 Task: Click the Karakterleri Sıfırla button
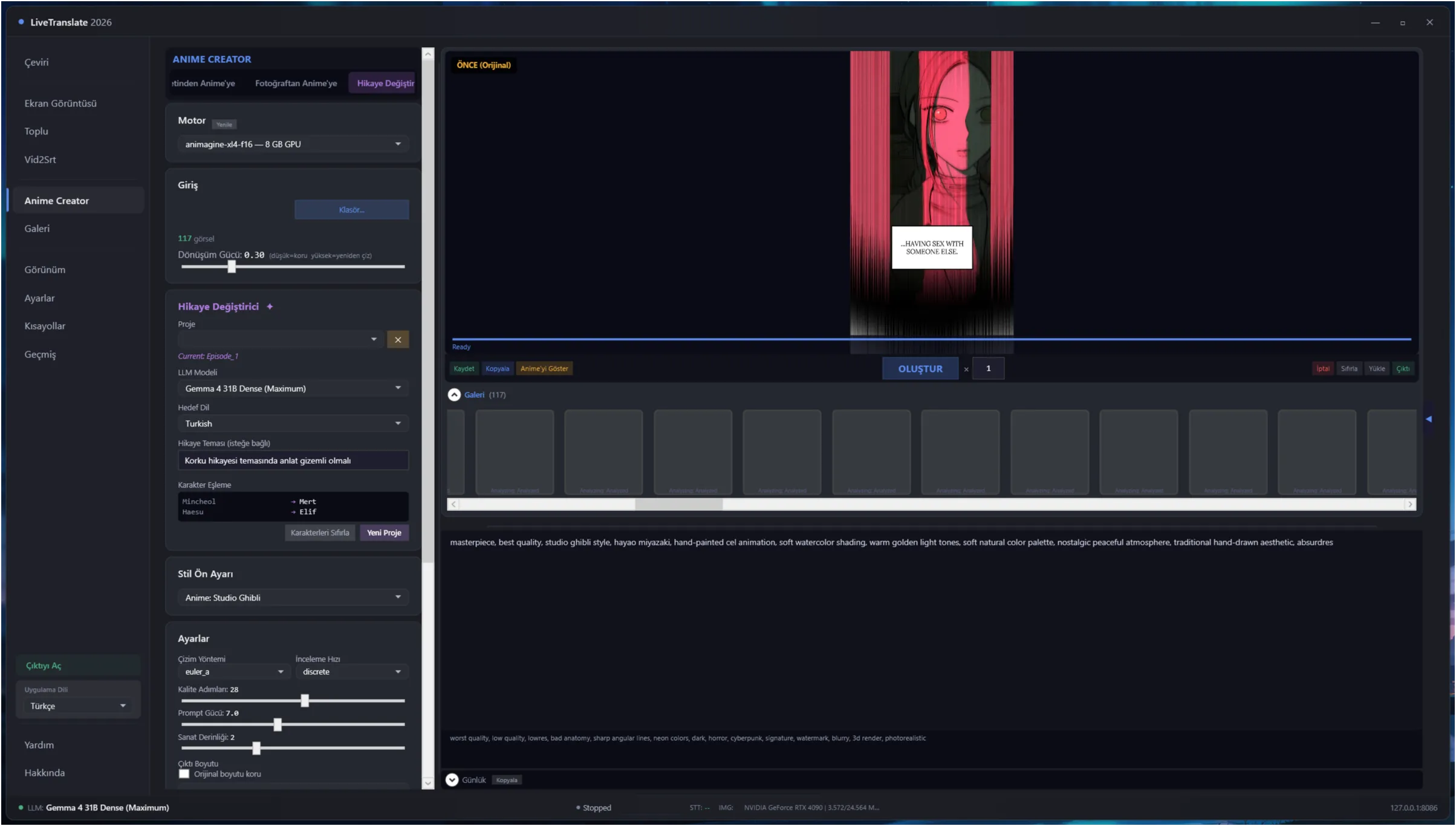[x=320, y=533]
